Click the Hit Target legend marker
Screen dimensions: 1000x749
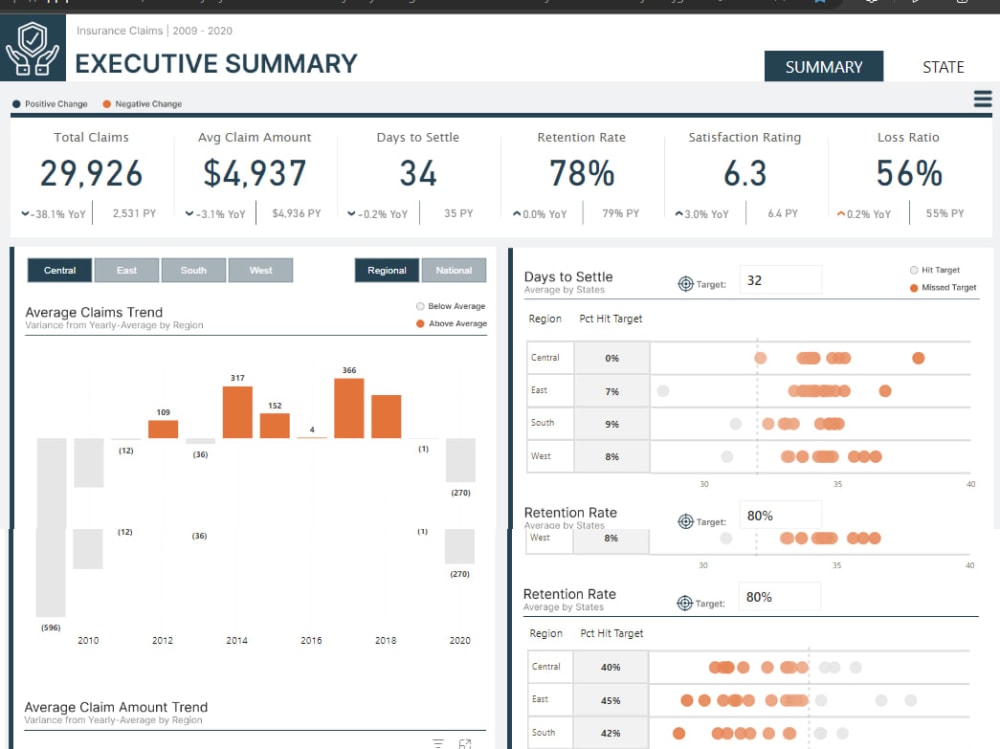914,270
